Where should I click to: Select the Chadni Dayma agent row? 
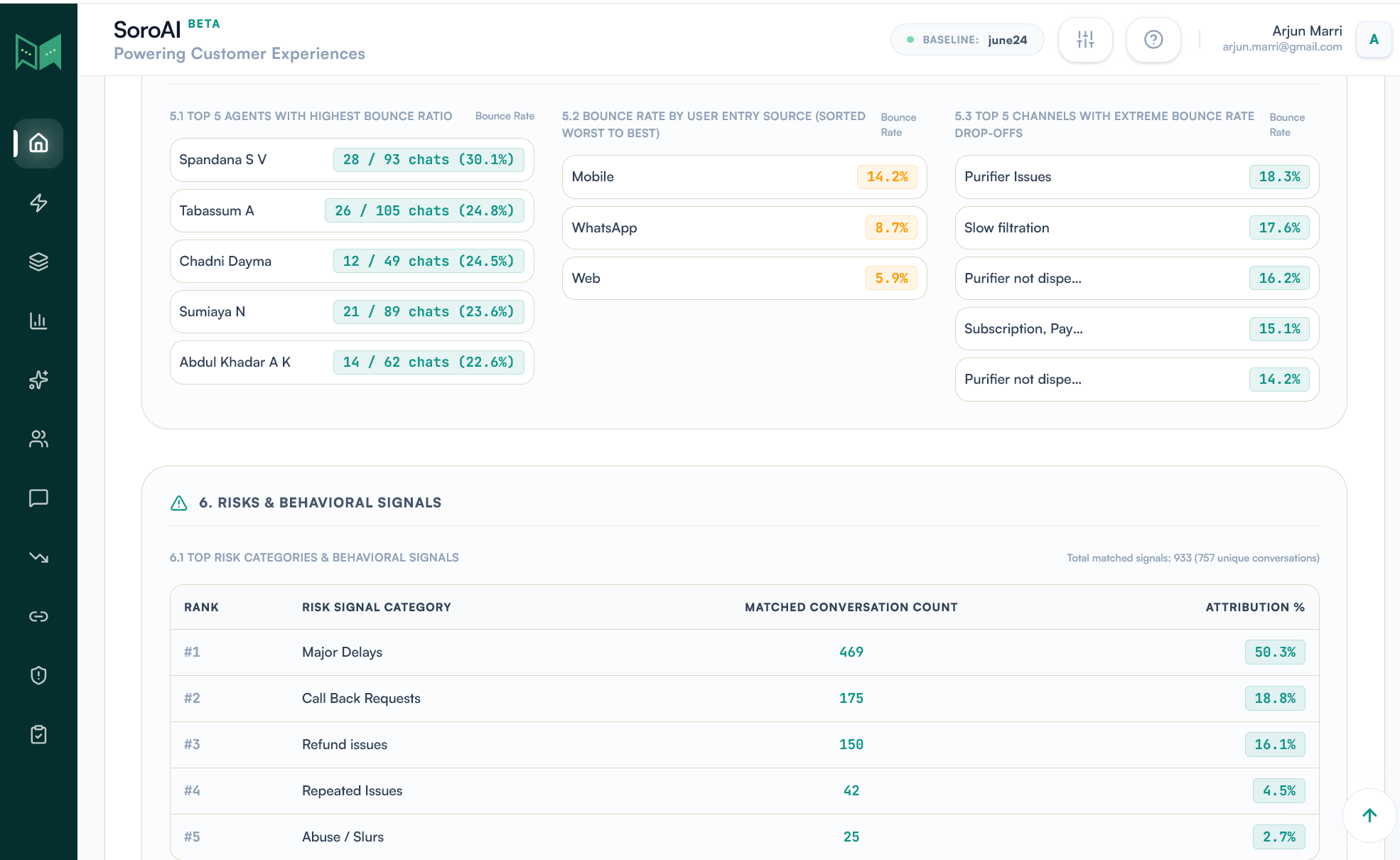(352, 261)
